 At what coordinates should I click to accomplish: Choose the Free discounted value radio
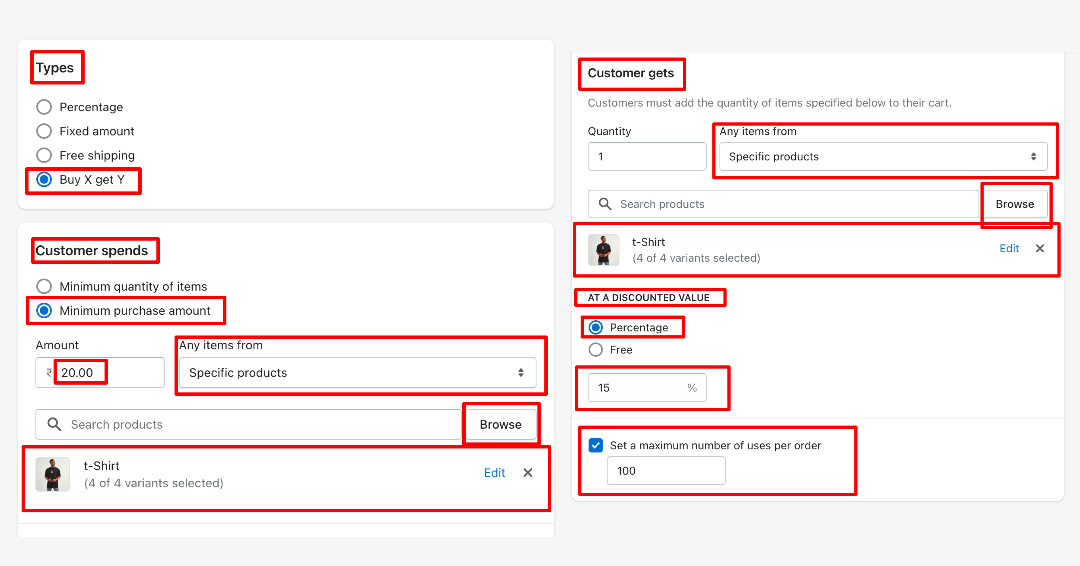tap(596, 350)
